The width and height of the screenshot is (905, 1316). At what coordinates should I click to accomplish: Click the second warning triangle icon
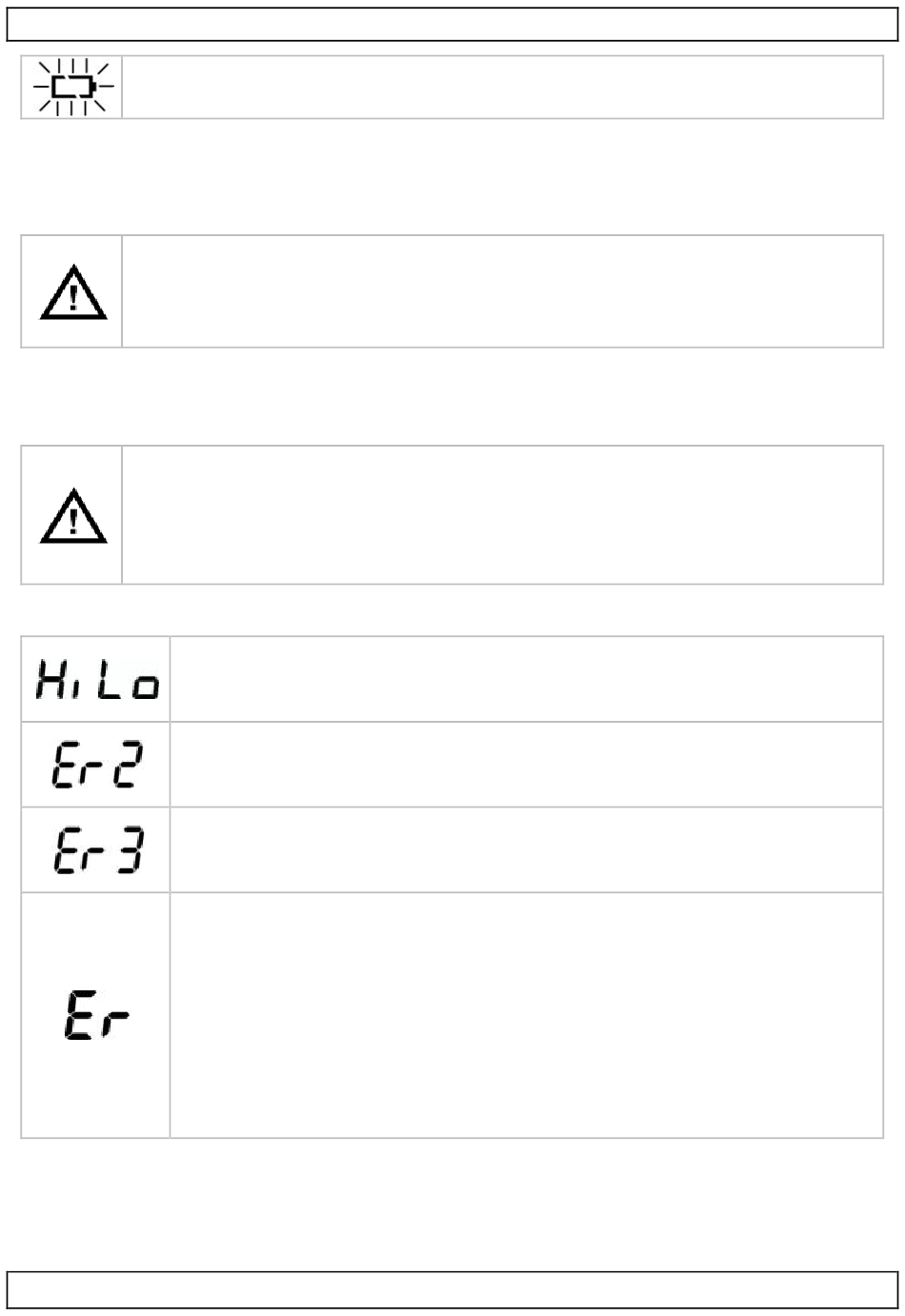[72, 515]
